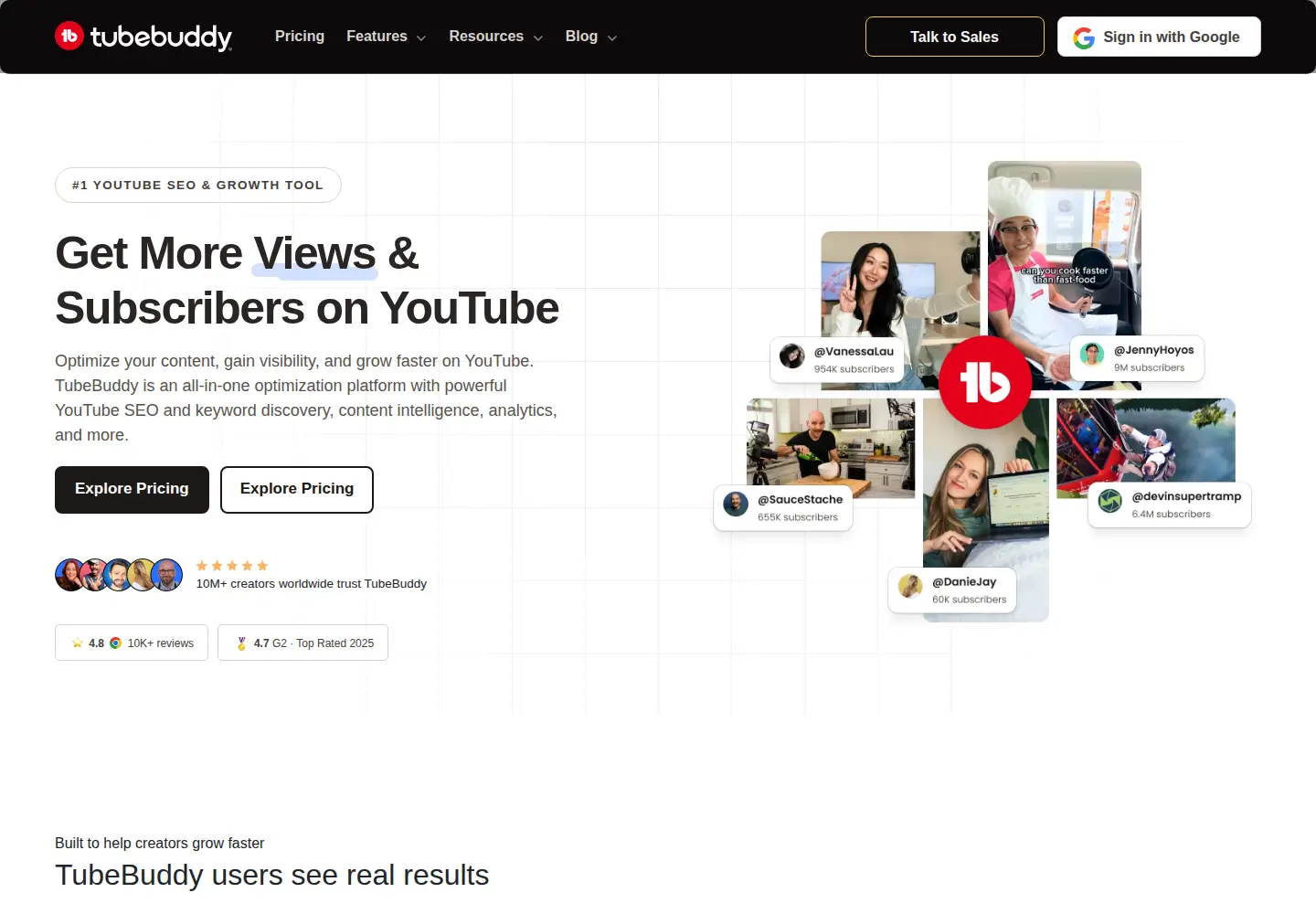Open the SauceStache kitchen thumbnail
1316x914 pixels.
tap(831, 448)
